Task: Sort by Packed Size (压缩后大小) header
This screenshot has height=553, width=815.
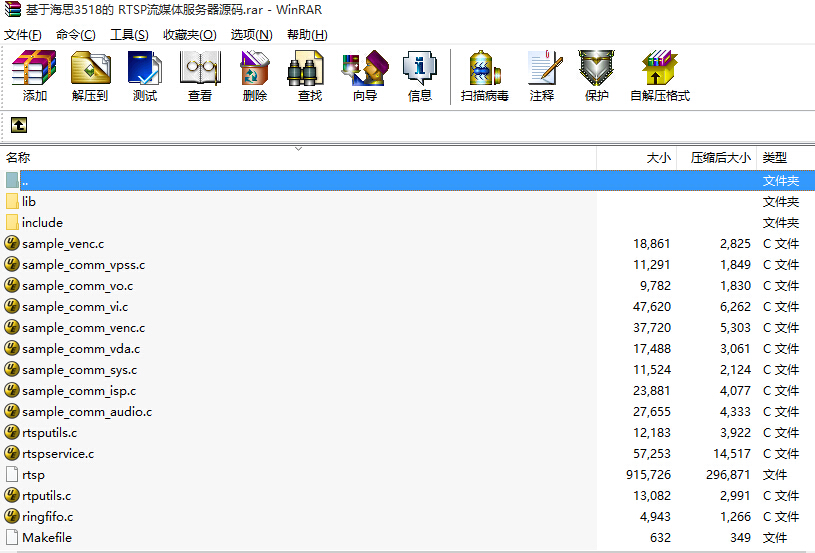Action: [720, 157]
